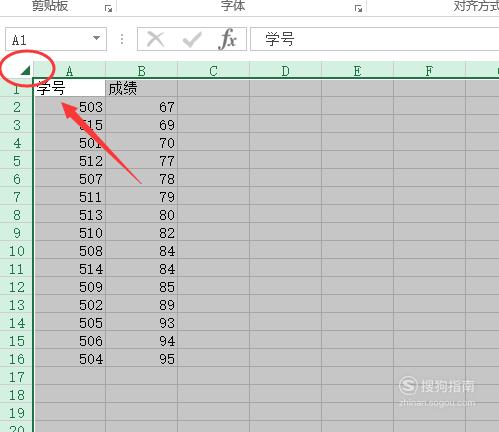
Task: Select row 8 header
Action: click(x=16, y=215)
